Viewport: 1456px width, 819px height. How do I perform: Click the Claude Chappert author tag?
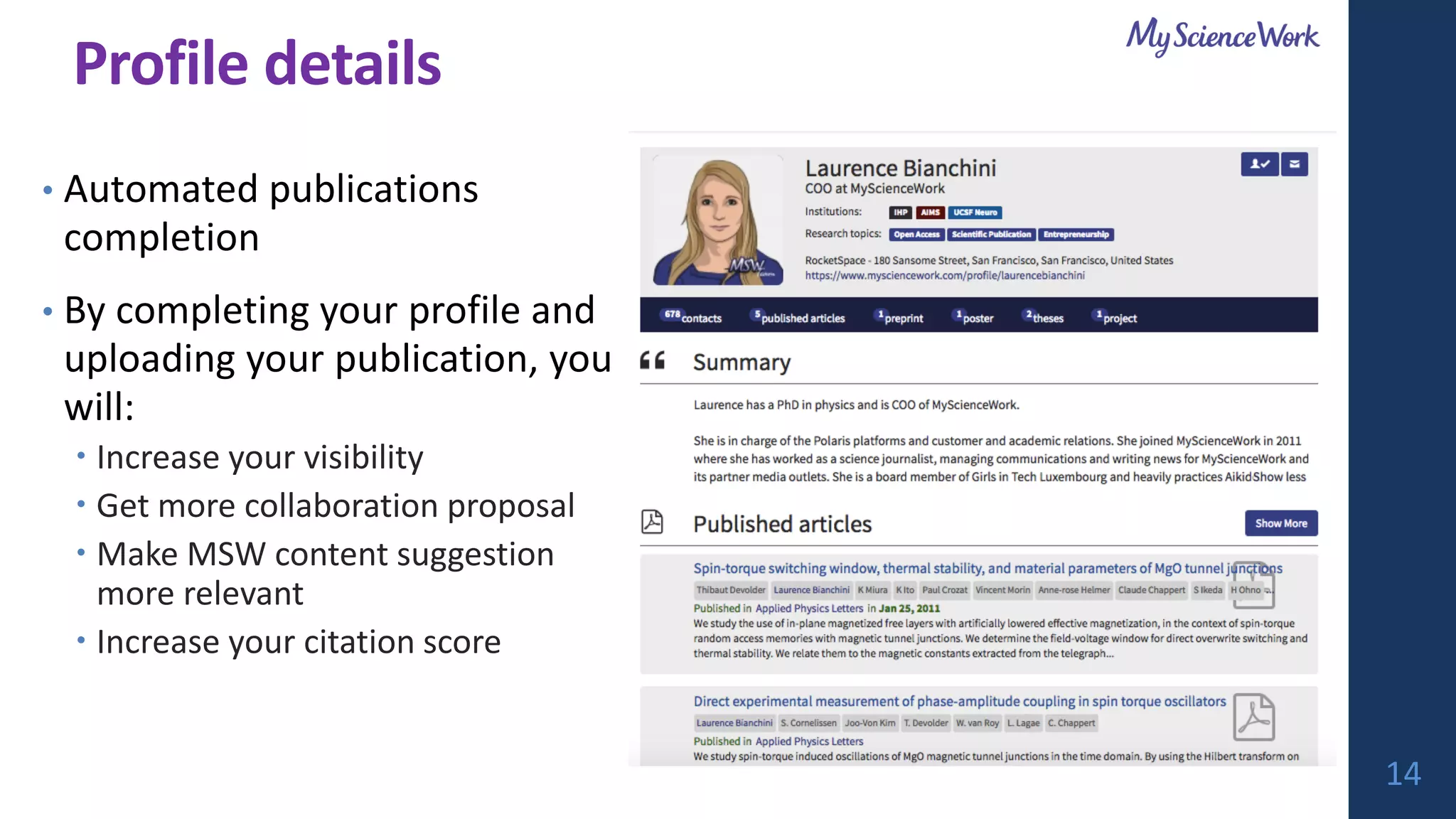[1152, 590]
